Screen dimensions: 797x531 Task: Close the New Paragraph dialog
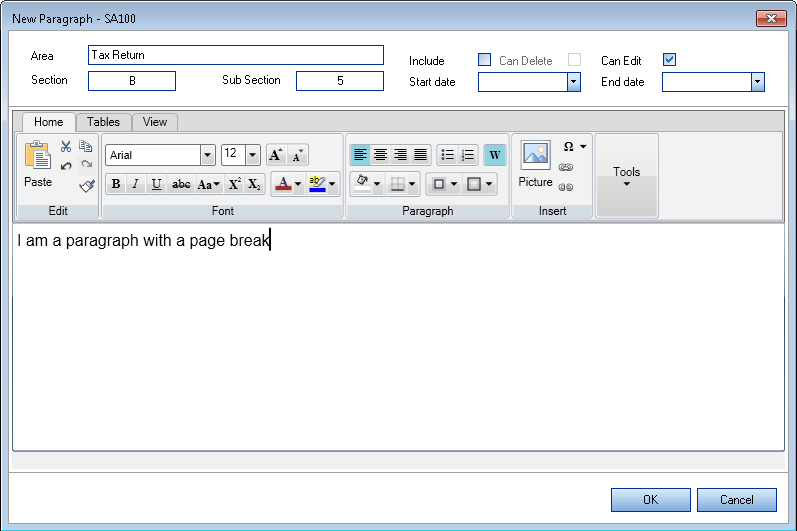(771, 18)
